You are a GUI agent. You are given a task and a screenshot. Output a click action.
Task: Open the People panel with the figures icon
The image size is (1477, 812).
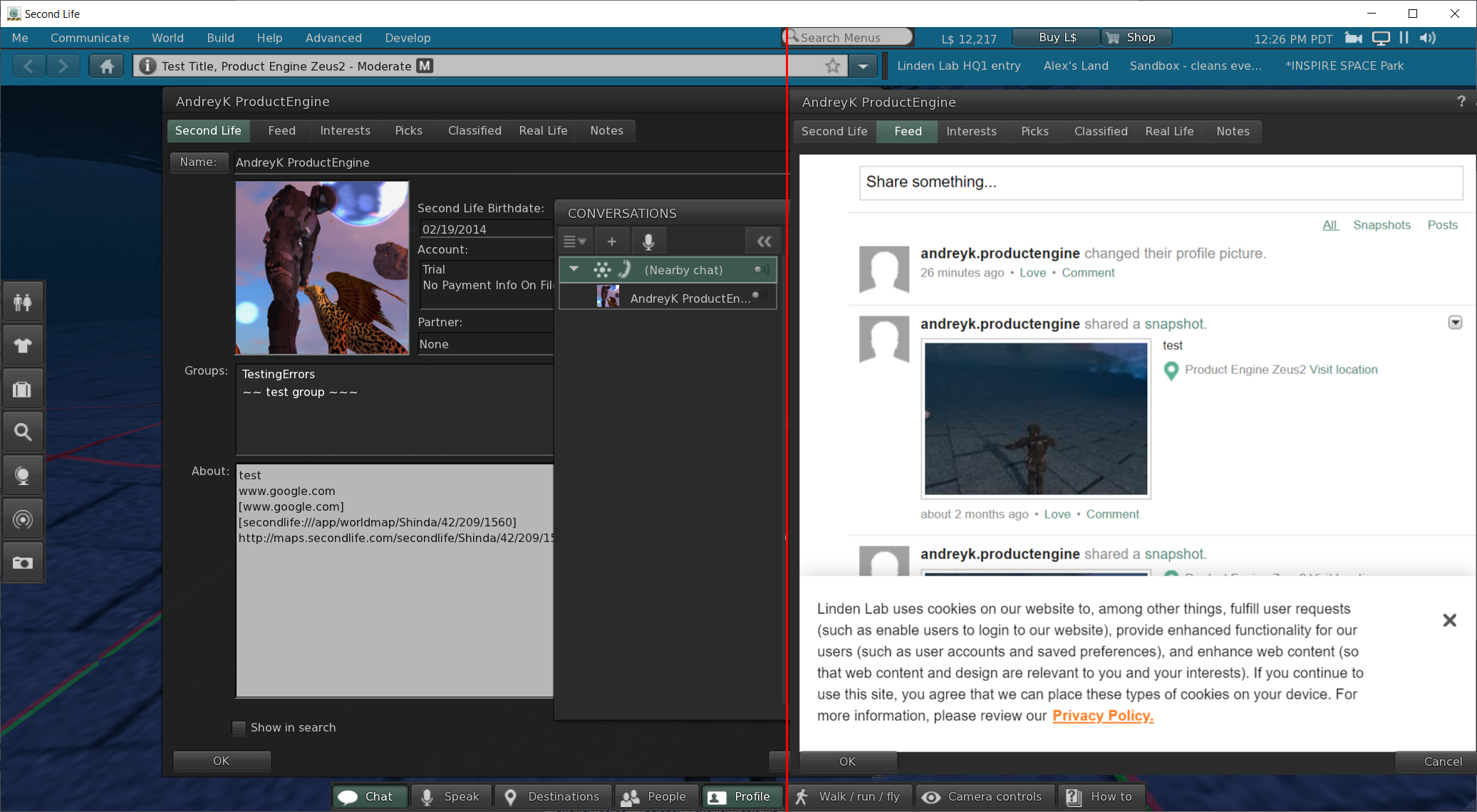pos(24,301)
